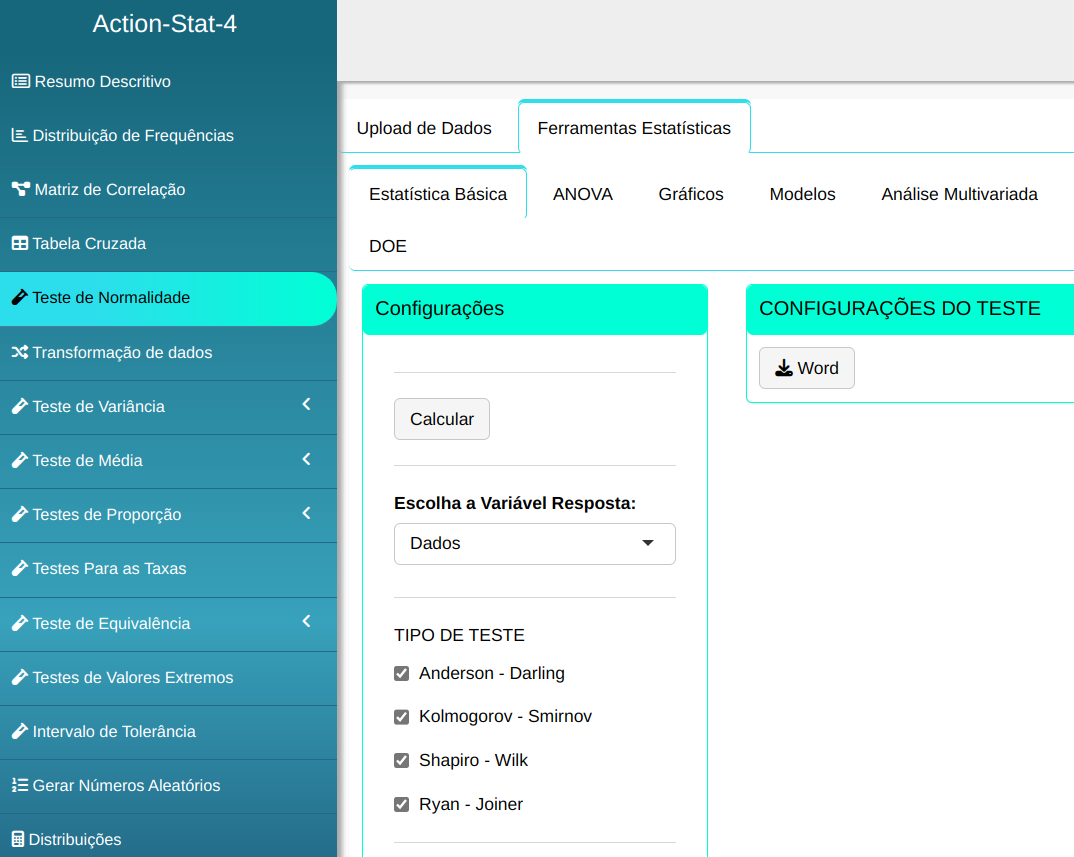Image resolution: width=1074 pixels, height=857 pixels.
Task: Click the Gerar Números Aleatórios list icon
Action: click(19, 785)
